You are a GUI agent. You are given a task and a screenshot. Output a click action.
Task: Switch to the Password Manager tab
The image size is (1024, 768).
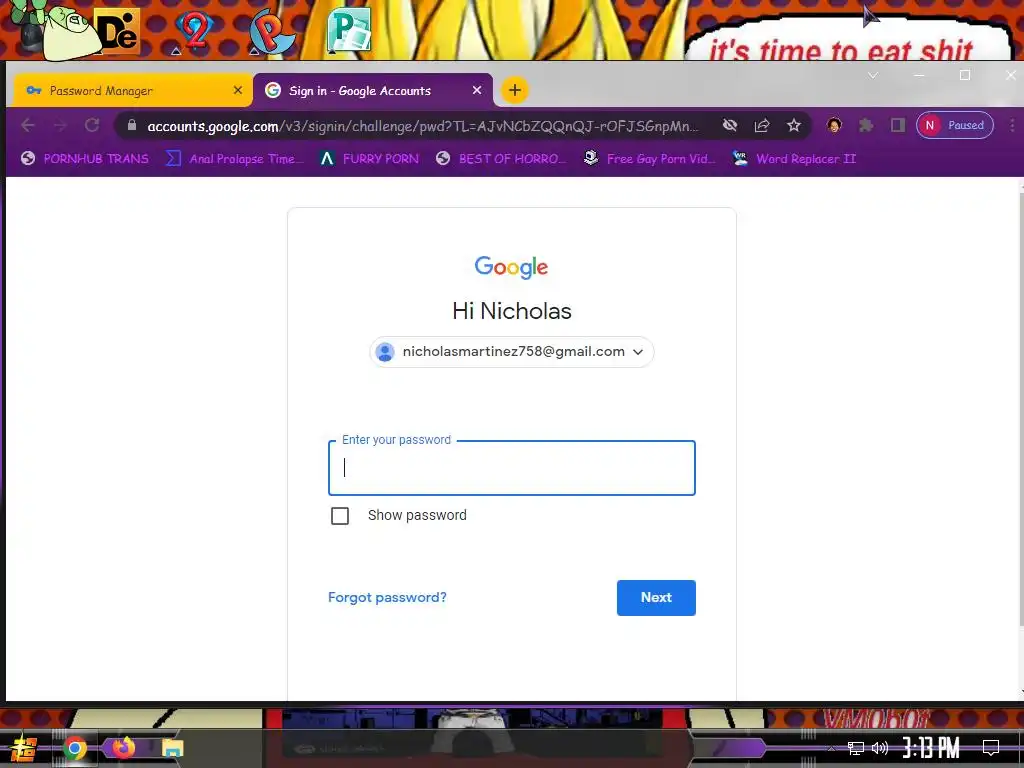click(x=131, y=90)
